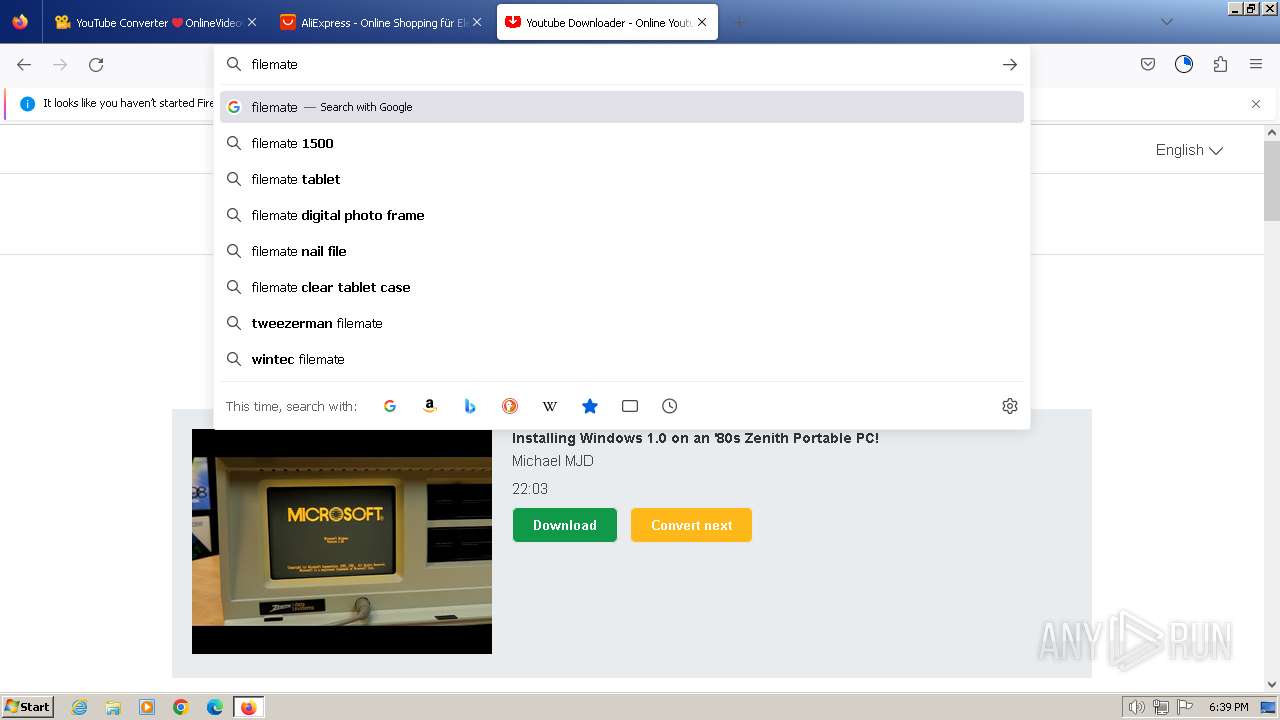
Task: Select suggestion 'filemate clear tablet case'
Action: point(622,287)
